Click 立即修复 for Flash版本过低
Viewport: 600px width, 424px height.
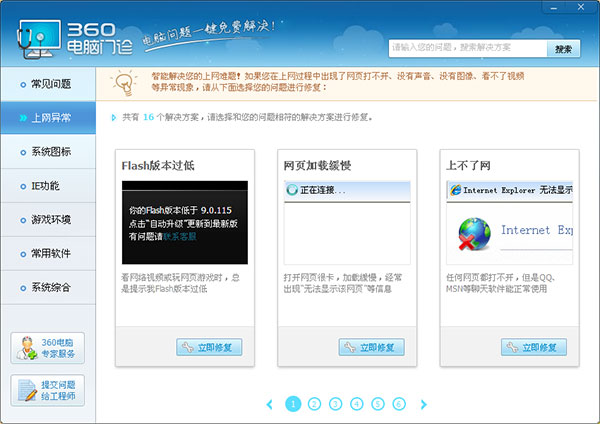(x=209, y=347)
